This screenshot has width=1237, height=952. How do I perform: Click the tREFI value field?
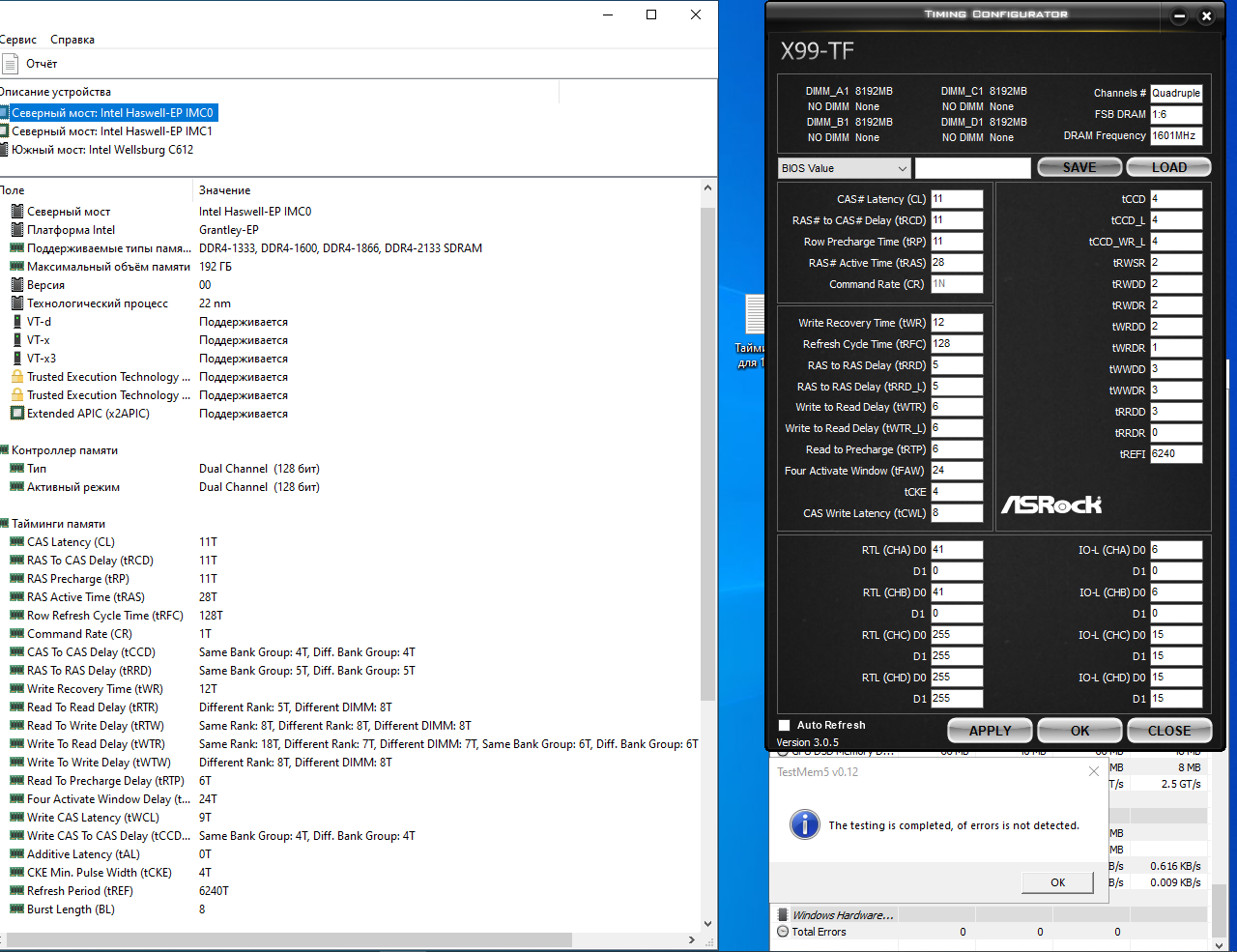pos(1176,454)
